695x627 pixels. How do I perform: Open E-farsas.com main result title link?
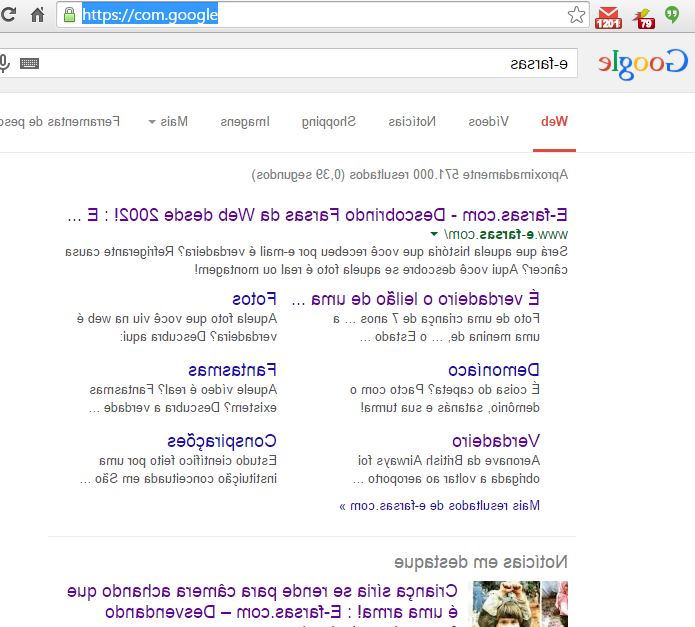coord(317,215)
